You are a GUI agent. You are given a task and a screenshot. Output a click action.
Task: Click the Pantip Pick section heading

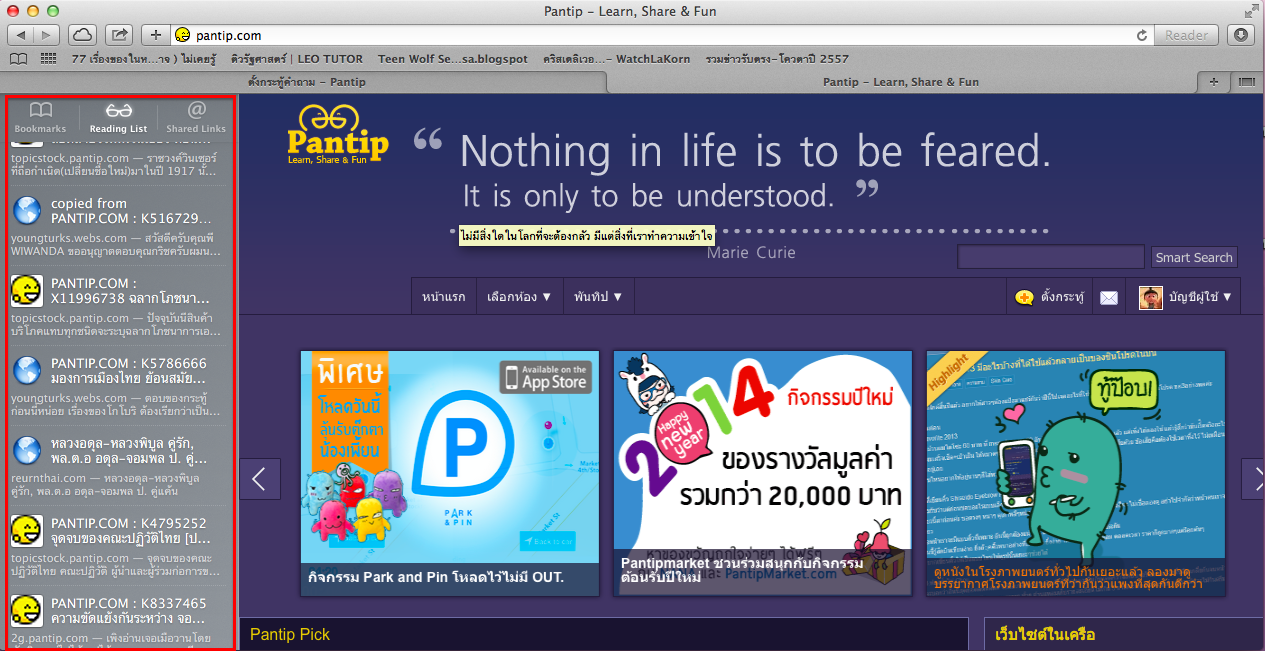[290, 634]
